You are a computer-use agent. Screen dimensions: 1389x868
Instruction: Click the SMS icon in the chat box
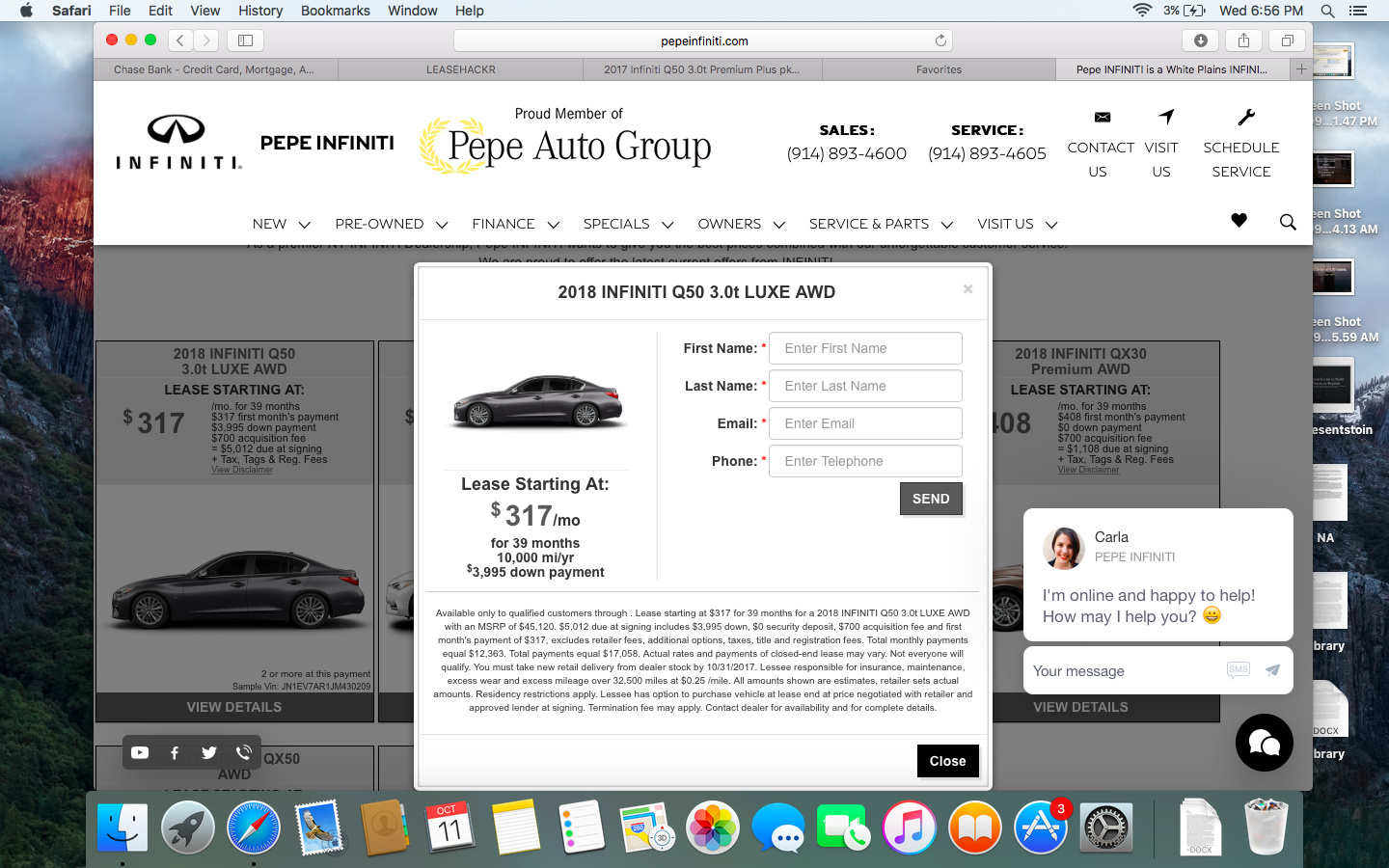click(x=1239, y=669)
